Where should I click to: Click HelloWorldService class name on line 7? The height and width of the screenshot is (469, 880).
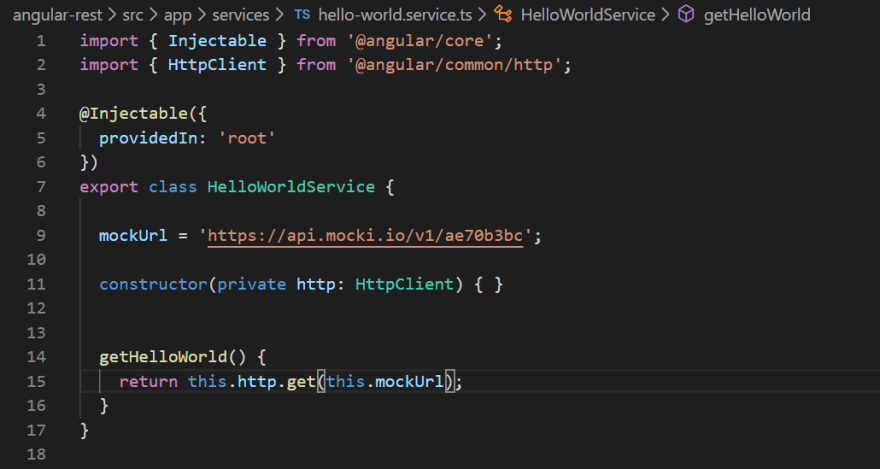tap(291, 186)
